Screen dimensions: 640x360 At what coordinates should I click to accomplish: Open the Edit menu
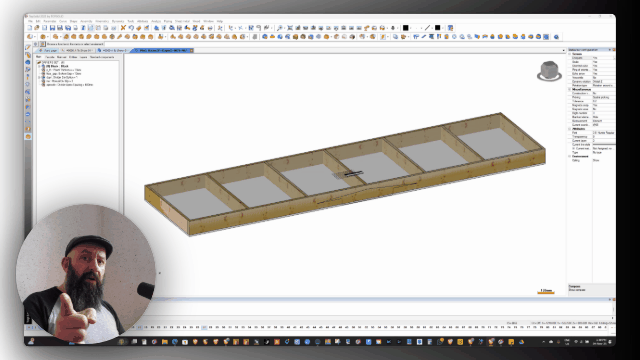[x=38, y=21]
